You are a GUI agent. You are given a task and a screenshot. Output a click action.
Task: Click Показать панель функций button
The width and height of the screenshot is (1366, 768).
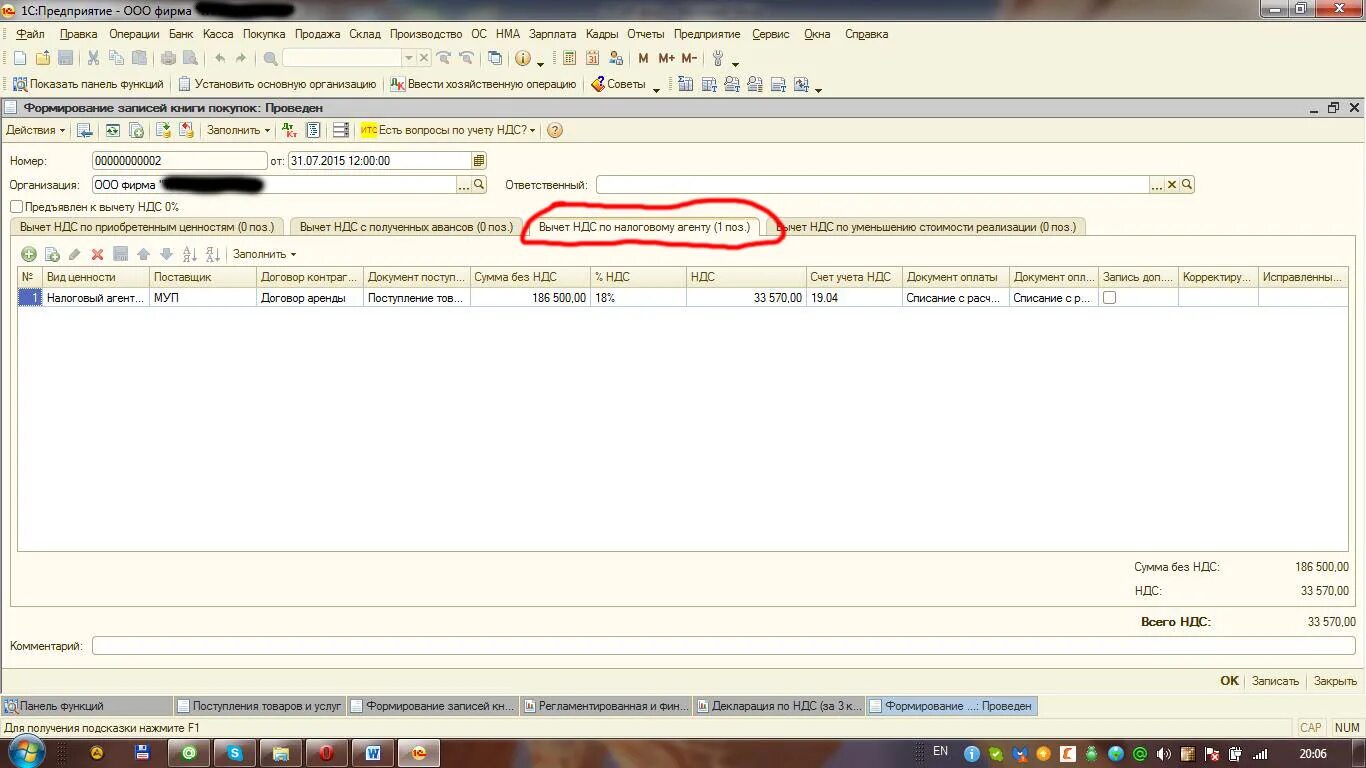(x=88, y=84)
